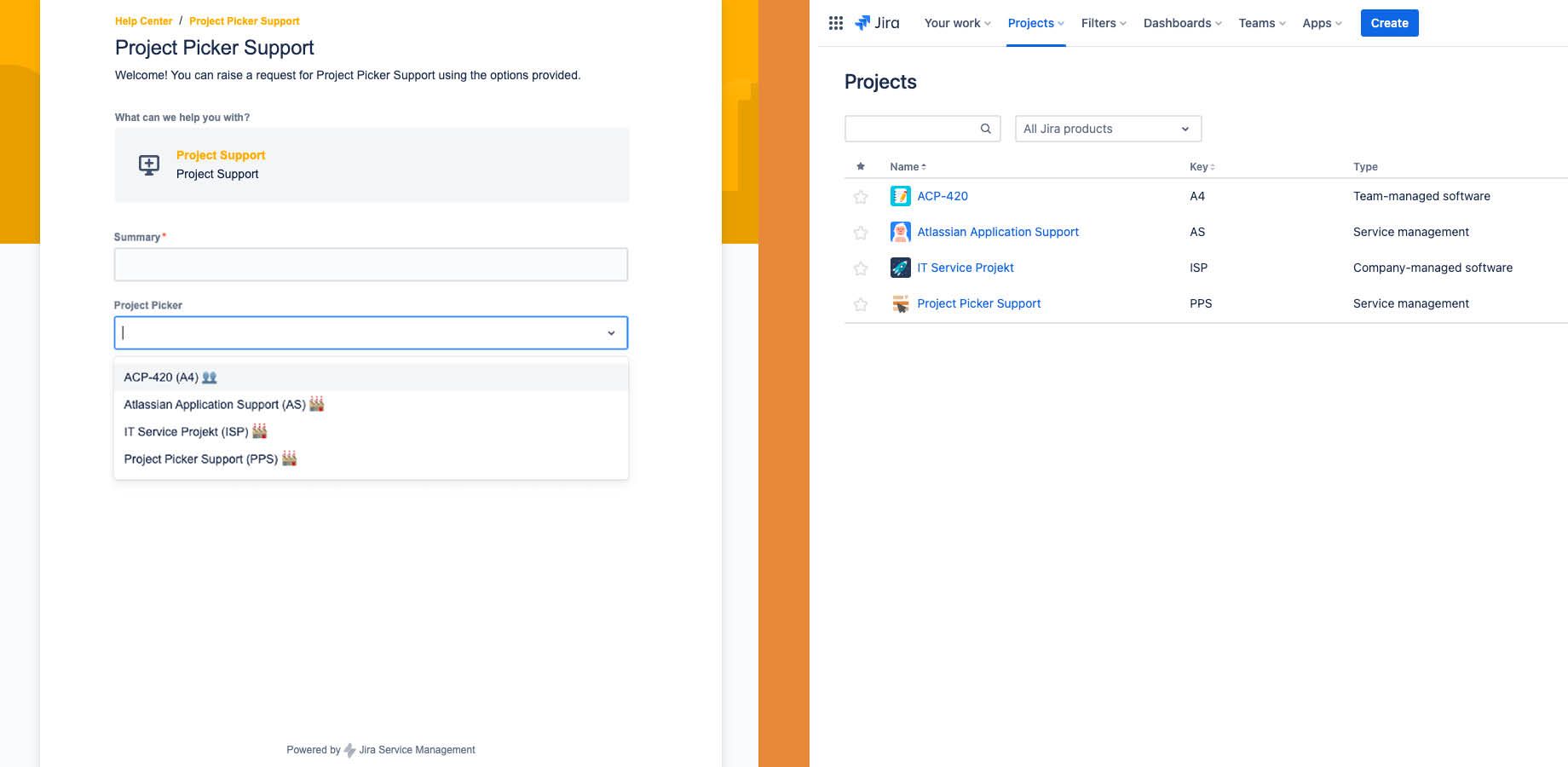Screen dimensions: 1568x767
Task: Click the key cell 'A4'
Action: click(1197, 196)
